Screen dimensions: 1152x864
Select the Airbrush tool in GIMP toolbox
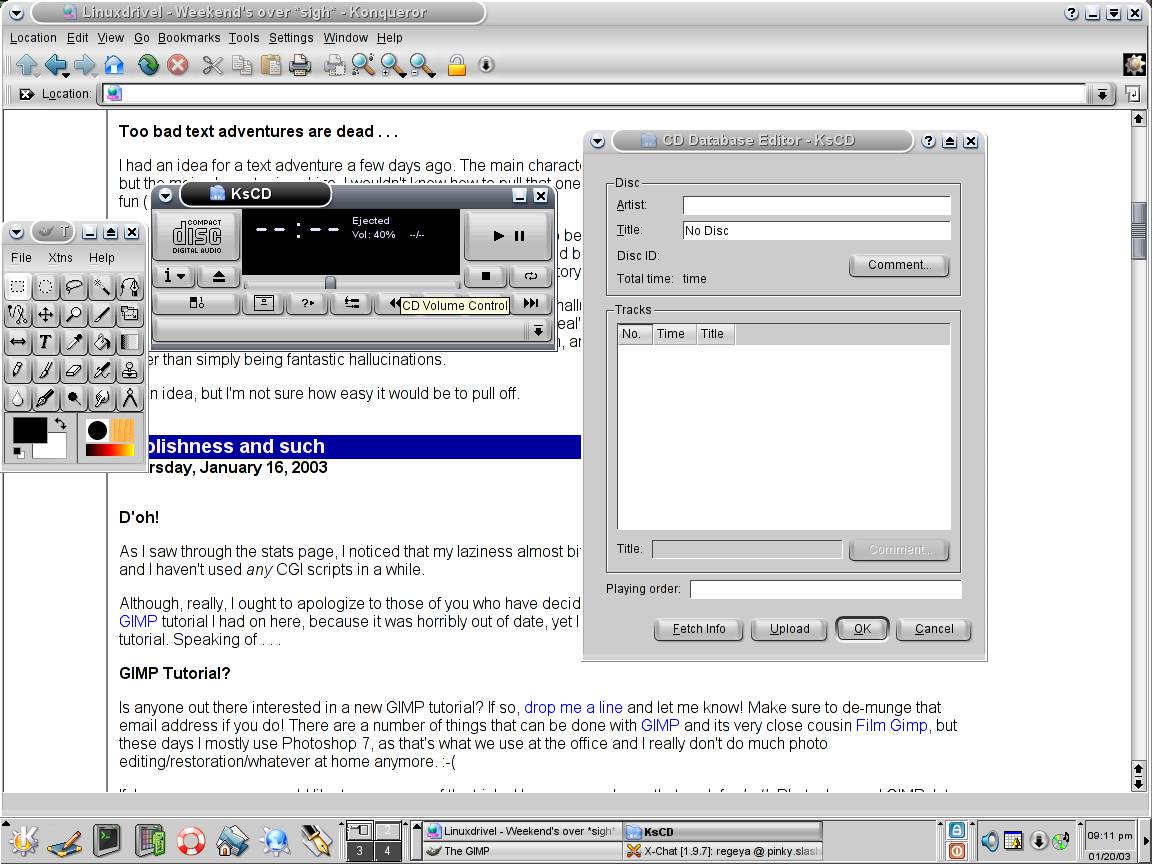101,370
